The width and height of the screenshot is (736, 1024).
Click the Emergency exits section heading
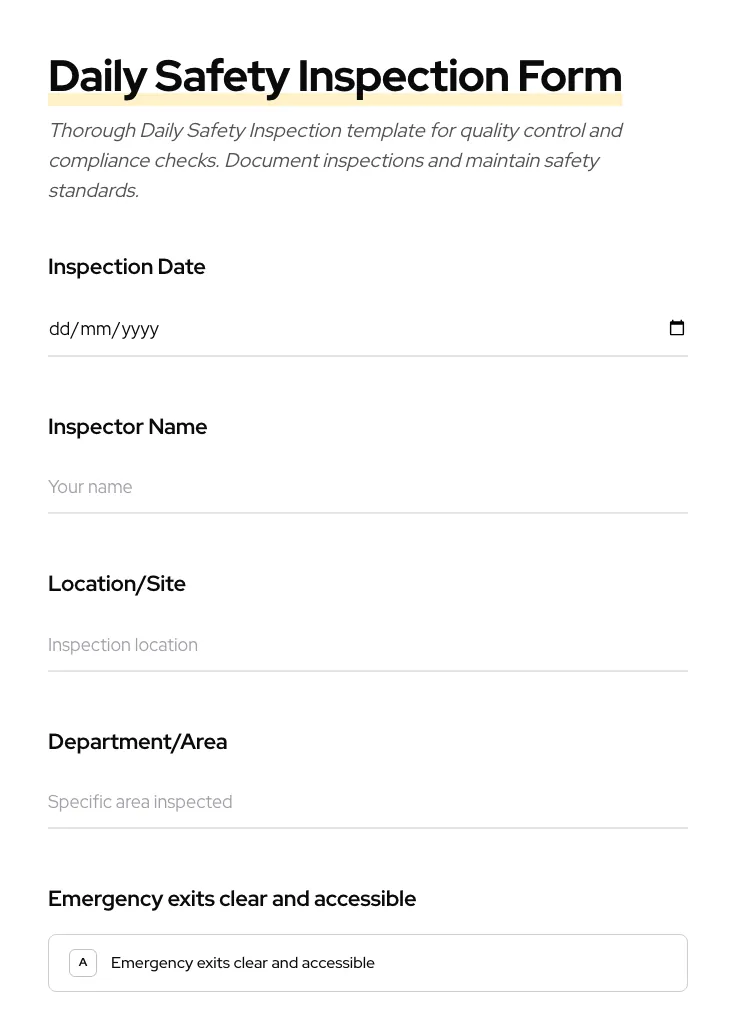point(232,898)
